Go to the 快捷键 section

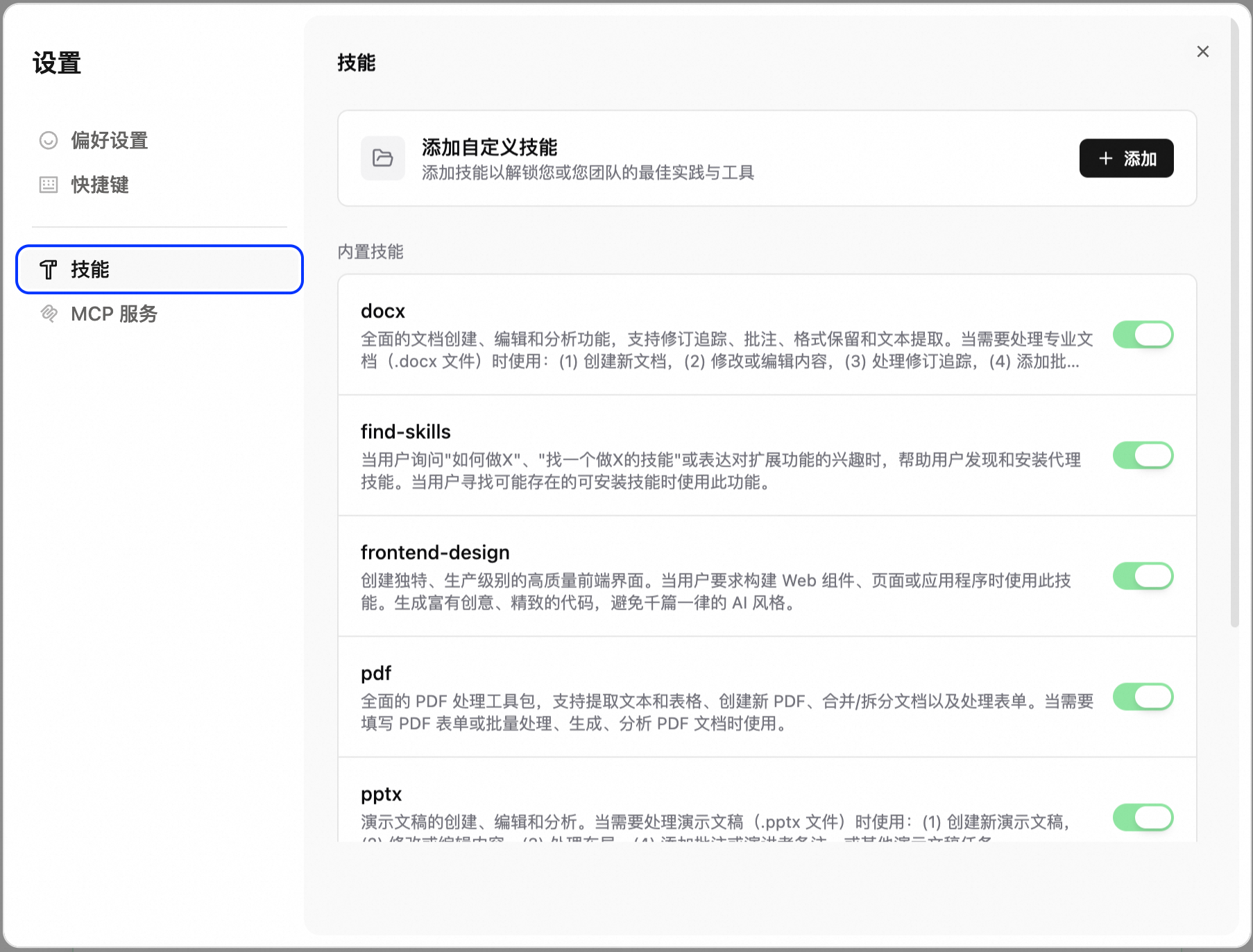click(100, 185)
